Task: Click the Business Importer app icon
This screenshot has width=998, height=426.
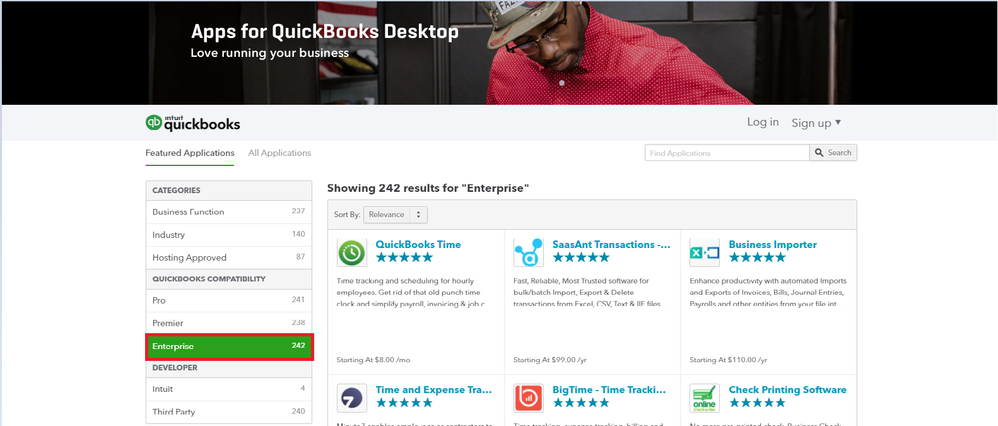Action: tap(705, 253)
